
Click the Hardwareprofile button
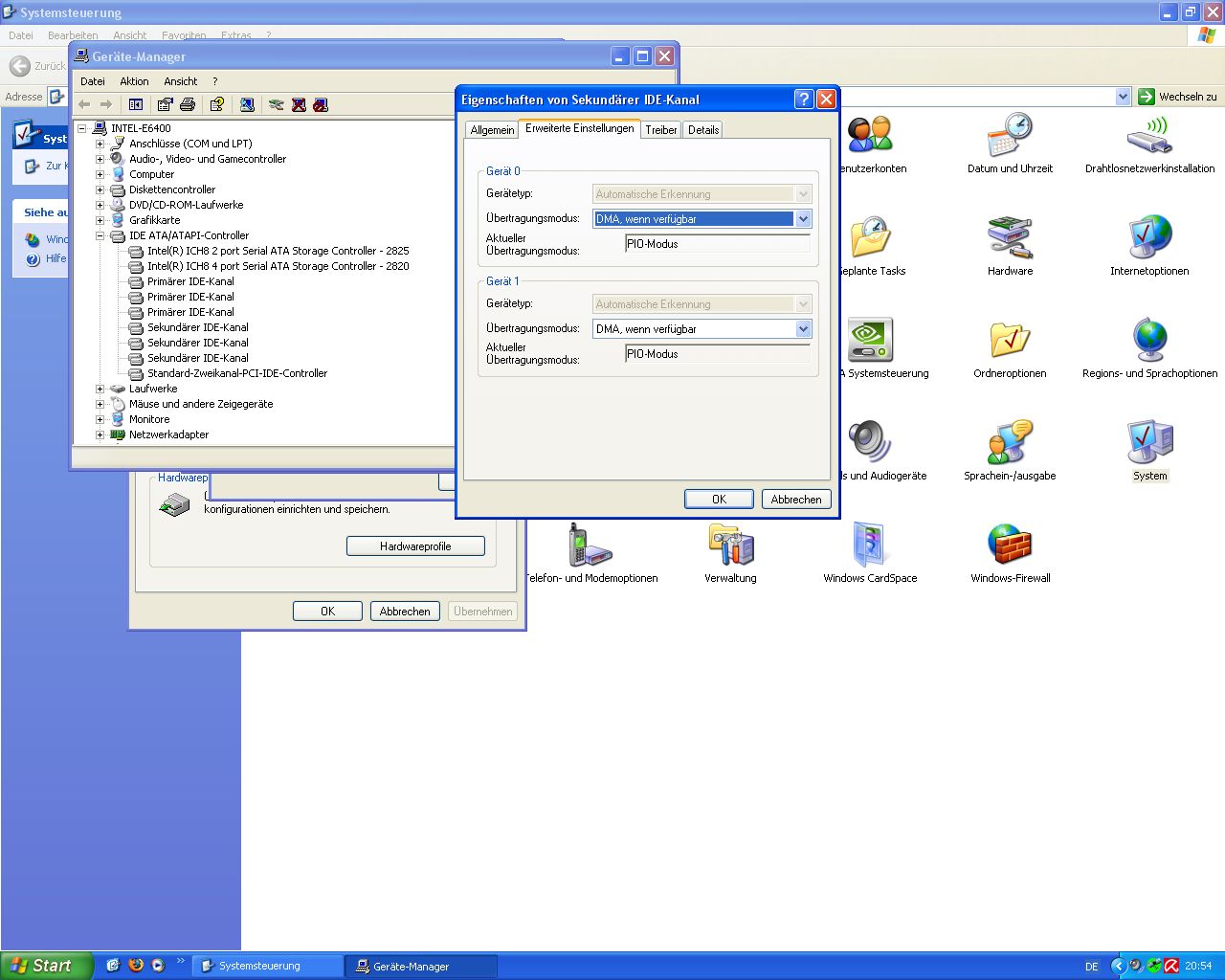point(415,546)
